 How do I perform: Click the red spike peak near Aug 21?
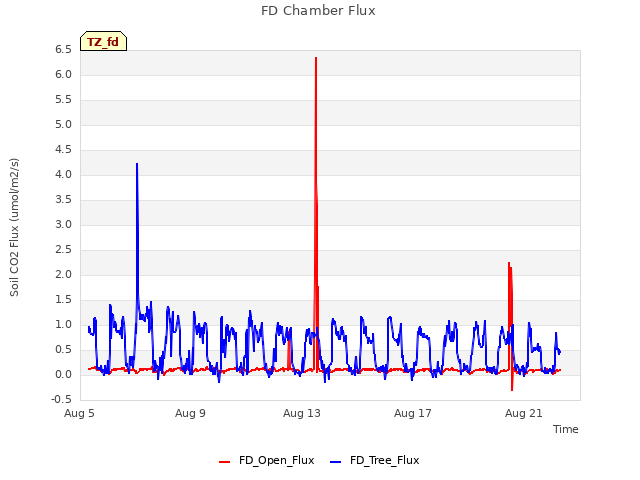(x=509, y=263)
